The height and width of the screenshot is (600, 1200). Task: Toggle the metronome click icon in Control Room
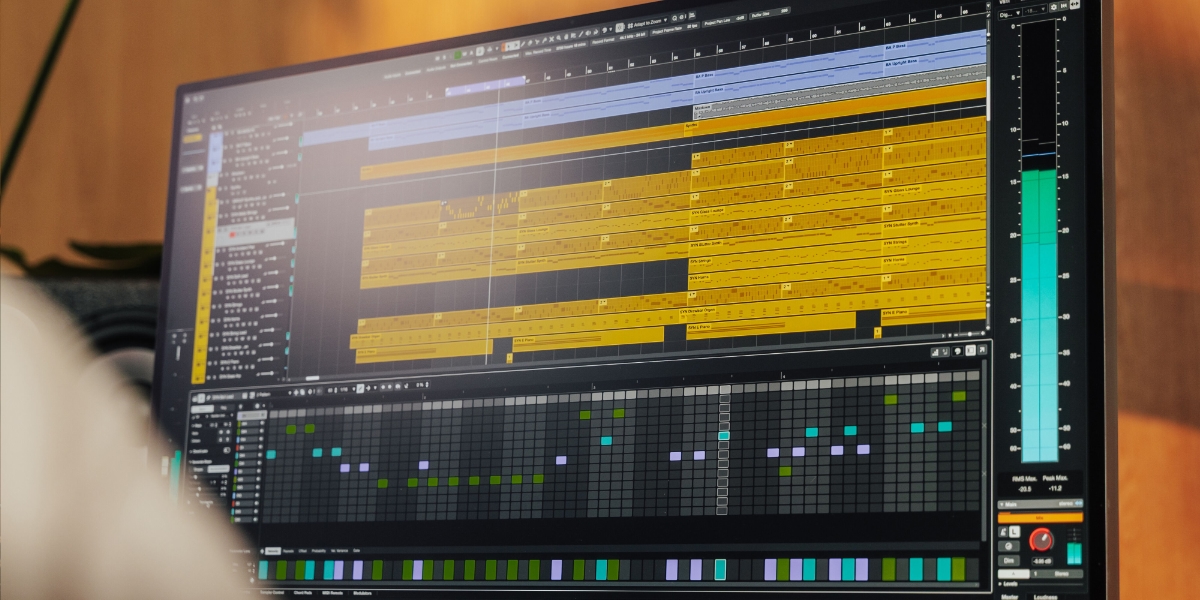(1003, 532)
